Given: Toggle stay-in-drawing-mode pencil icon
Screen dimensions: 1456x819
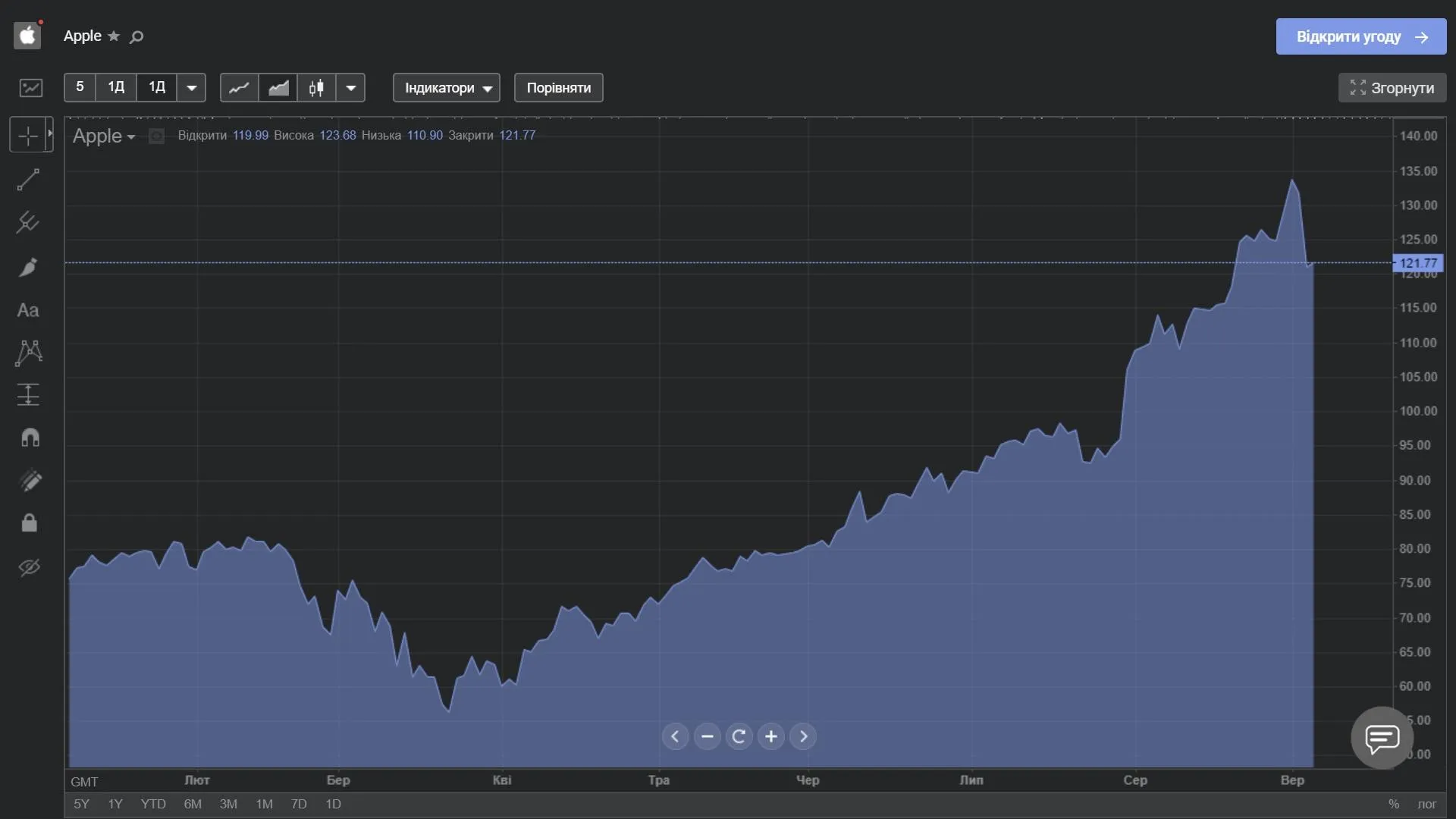Looking at the screenshot, I should [30, 480].
